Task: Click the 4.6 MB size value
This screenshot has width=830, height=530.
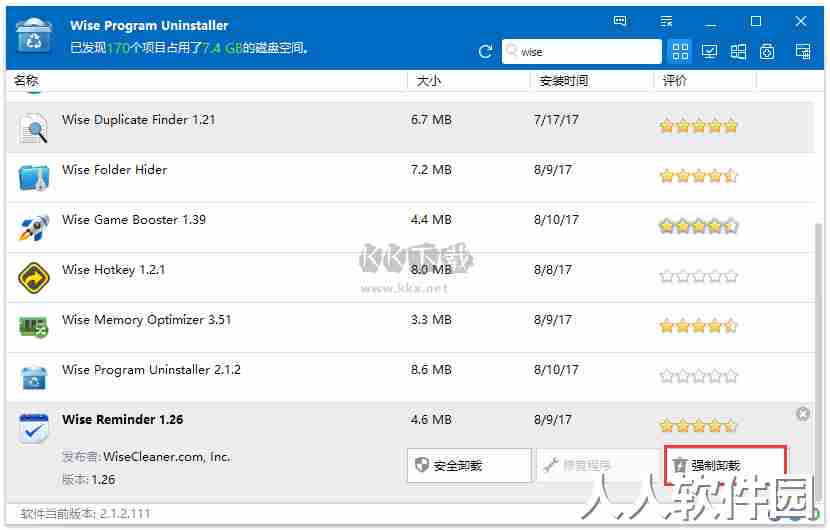Action: click(431, 419)
